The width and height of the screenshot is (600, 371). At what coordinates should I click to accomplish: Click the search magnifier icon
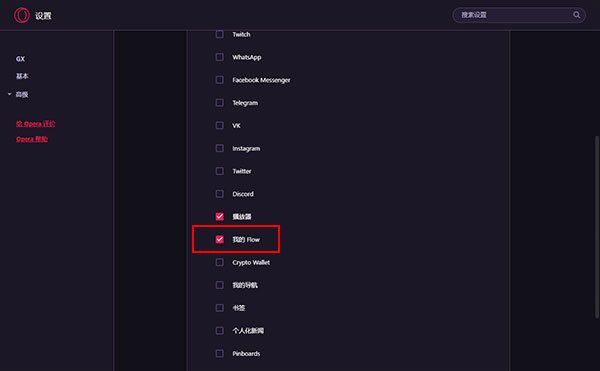point(576,15)
